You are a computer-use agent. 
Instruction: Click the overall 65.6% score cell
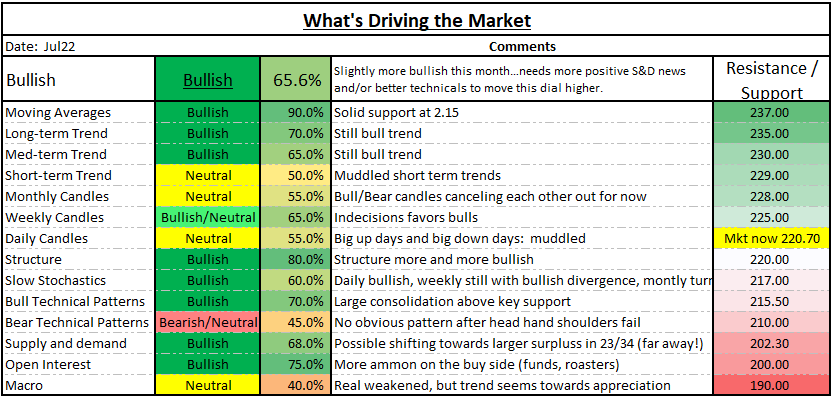point(295,79)
